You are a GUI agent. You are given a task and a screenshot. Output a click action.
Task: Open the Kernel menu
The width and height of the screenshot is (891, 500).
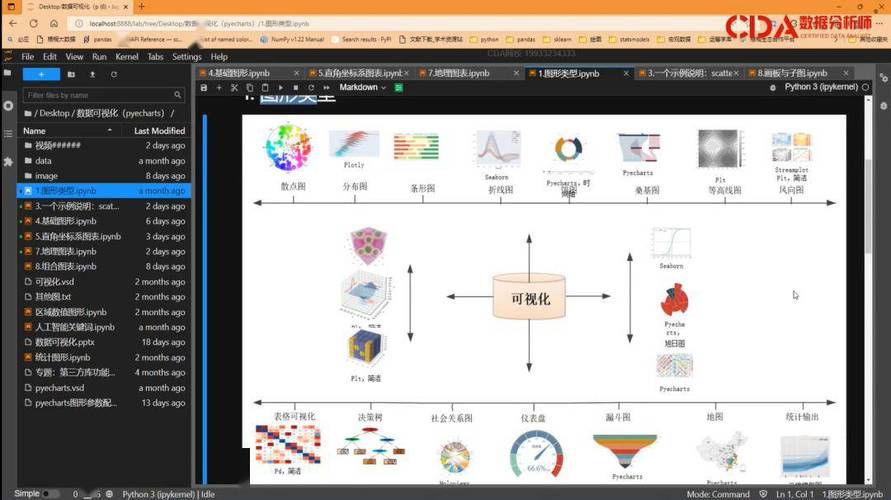[x=127, y=57]
